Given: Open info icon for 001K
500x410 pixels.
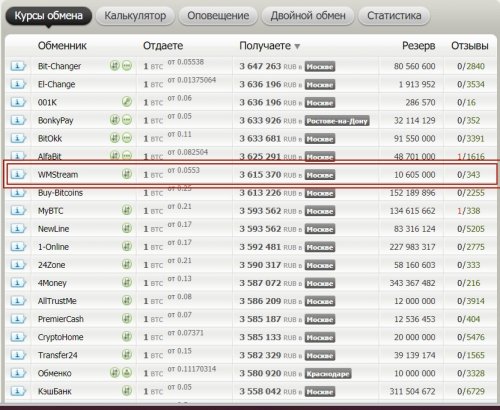Looking at the screenshot, I should pyautogui.click(x=18, y=102).
